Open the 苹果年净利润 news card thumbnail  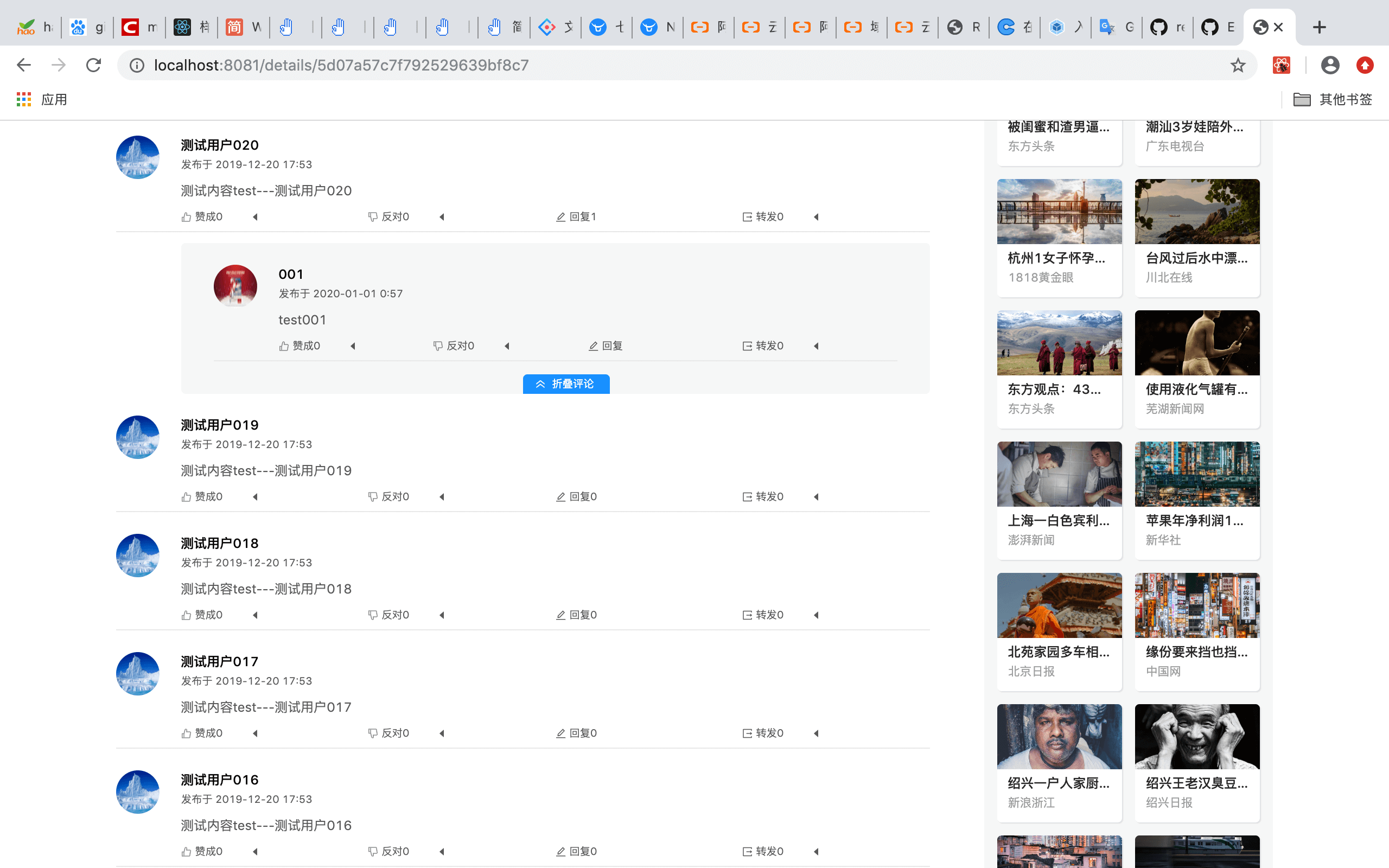[x=1197, y=474]
